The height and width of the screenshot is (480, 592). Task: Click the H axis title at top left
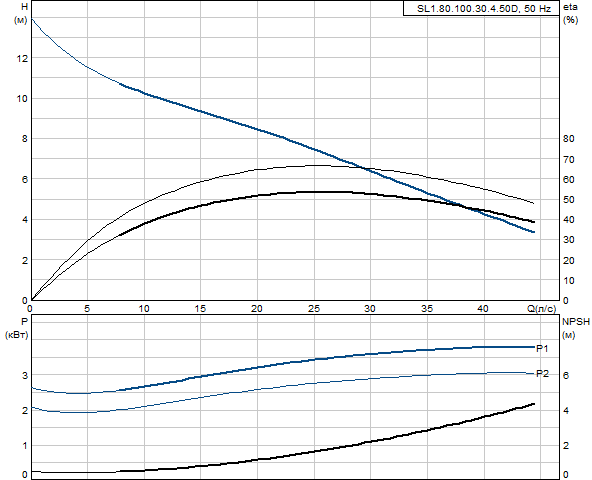tap(25, 7)
